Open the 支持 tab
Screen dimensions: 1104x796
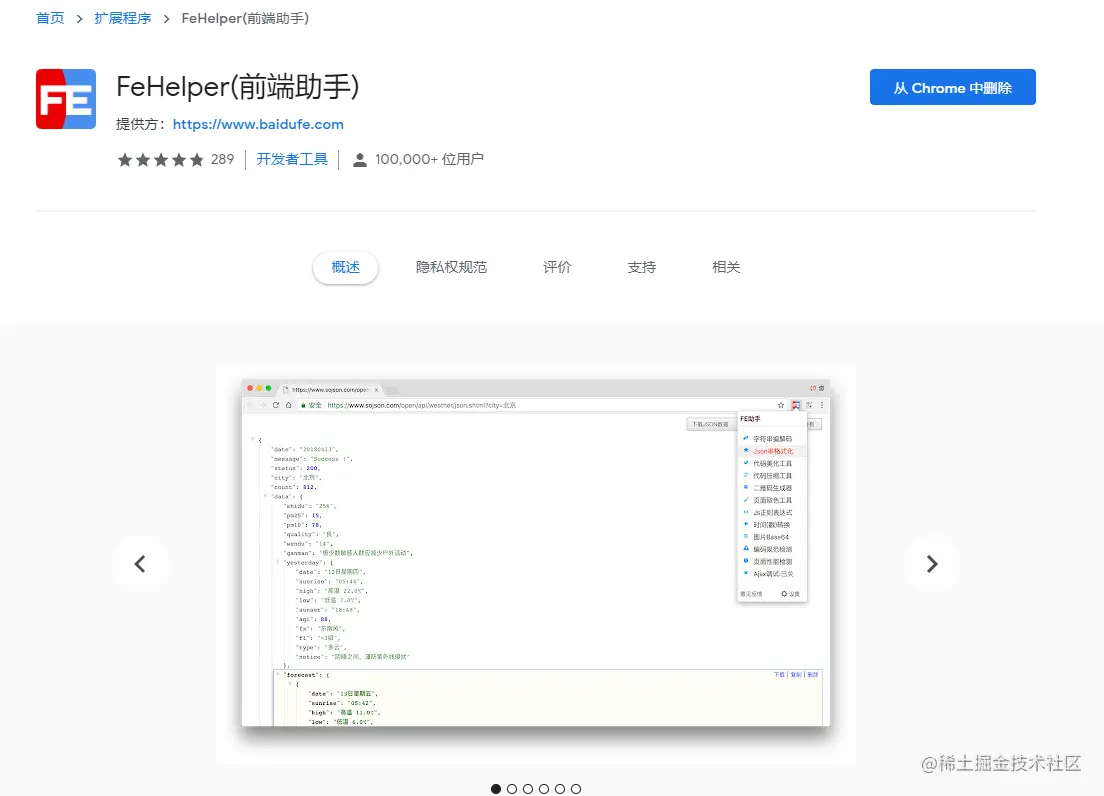(x=641, y=267)
